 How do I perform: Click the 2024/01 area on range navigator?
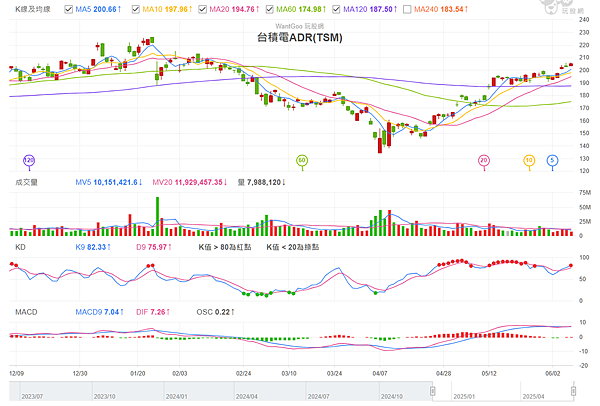pos(176,396)
